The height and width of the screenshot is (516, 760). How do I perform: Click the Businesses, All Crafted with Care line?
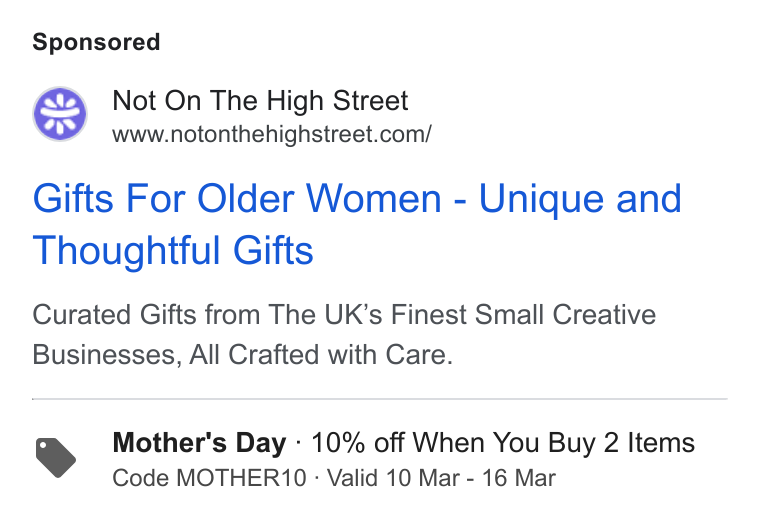[242, 355]
